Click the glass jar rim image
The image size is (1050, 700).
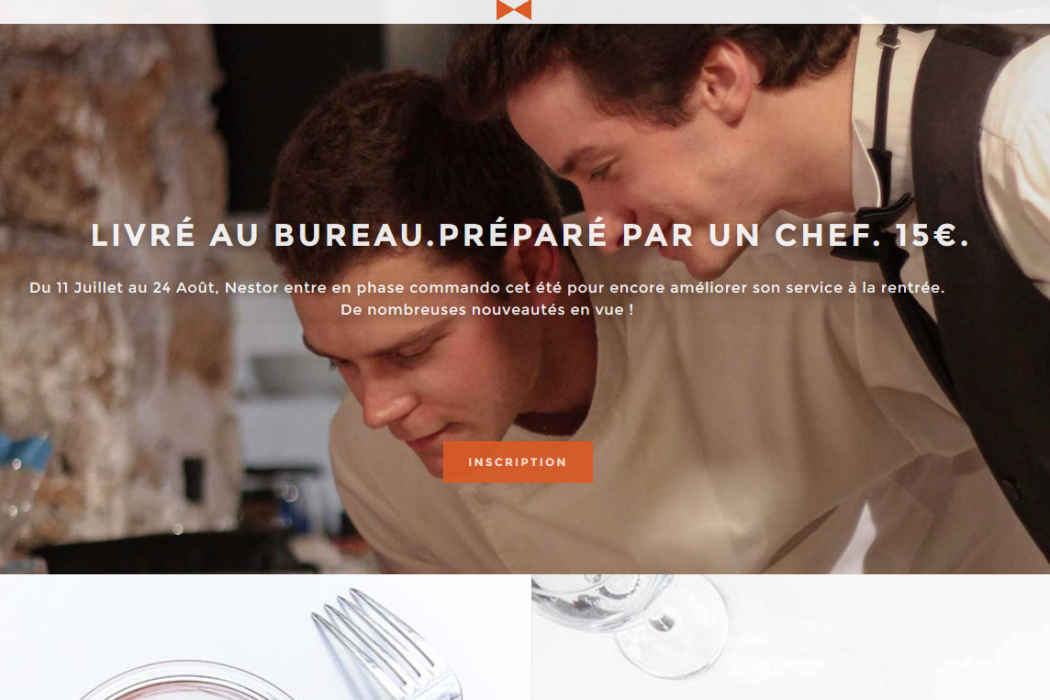point(188,680)
